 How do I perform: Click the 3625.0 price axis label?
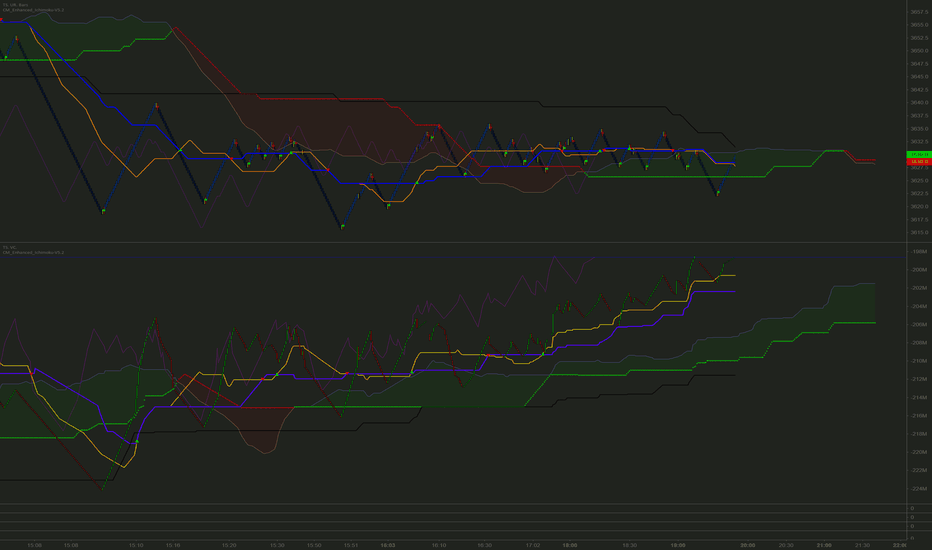[x=919, y=181]
